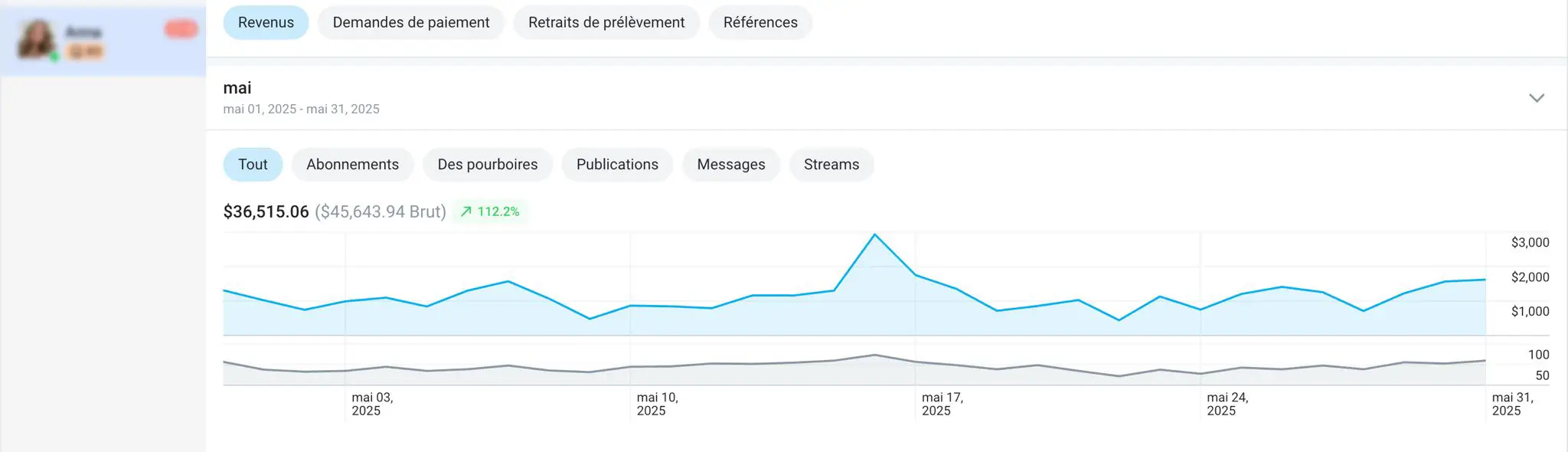The width and height of the screenshot is (1568, 452).
Task: Expand the mai period chevron arrow
Action: (1536, 98)
